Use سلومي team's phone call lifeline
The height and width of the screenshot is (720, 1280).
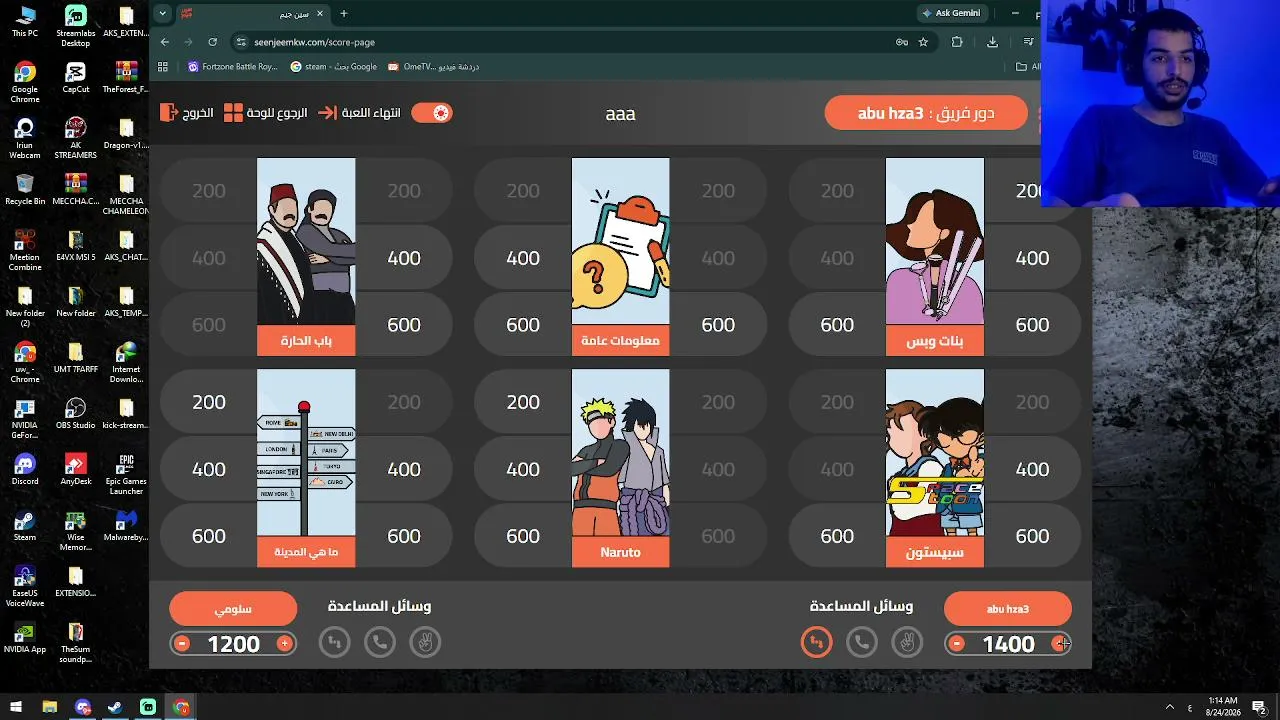[x=380, y=642]
